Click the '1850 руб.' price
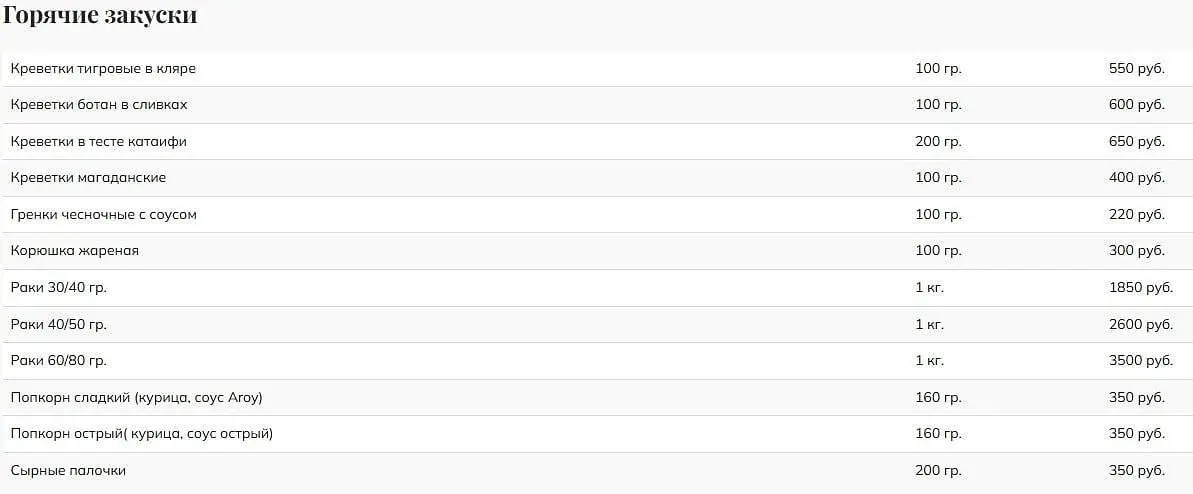The image size is (1193, 494). pos(1141,288)
